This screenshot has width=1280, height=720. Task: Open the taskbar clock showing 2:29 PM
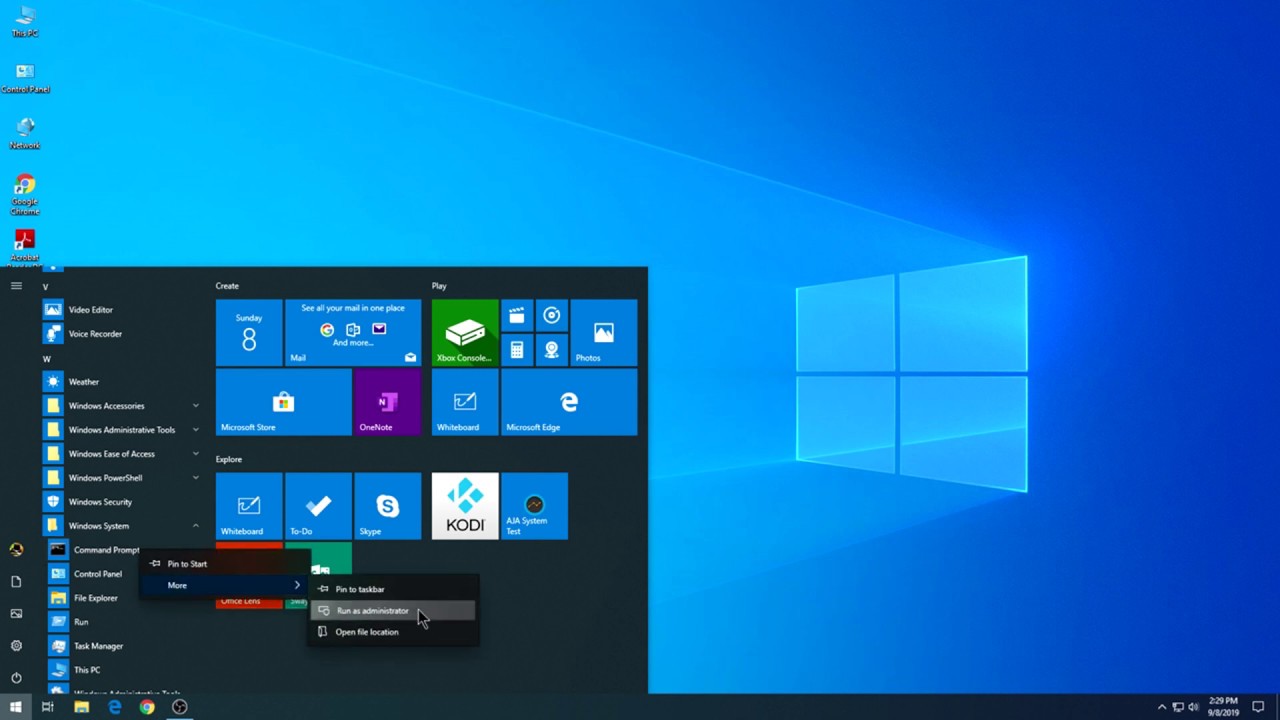point(1224,707)
